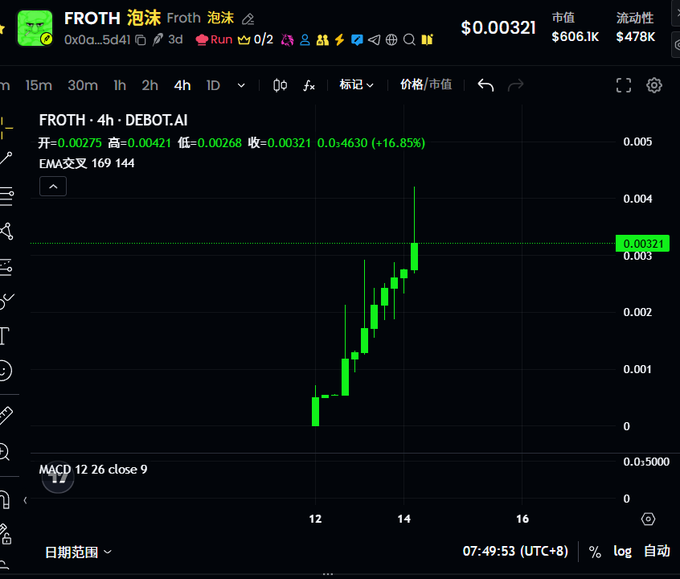Open the pink unicorn icon link
Image resolution: width=680 pixels, height=579 pixels.
click(x=287, y=40)
